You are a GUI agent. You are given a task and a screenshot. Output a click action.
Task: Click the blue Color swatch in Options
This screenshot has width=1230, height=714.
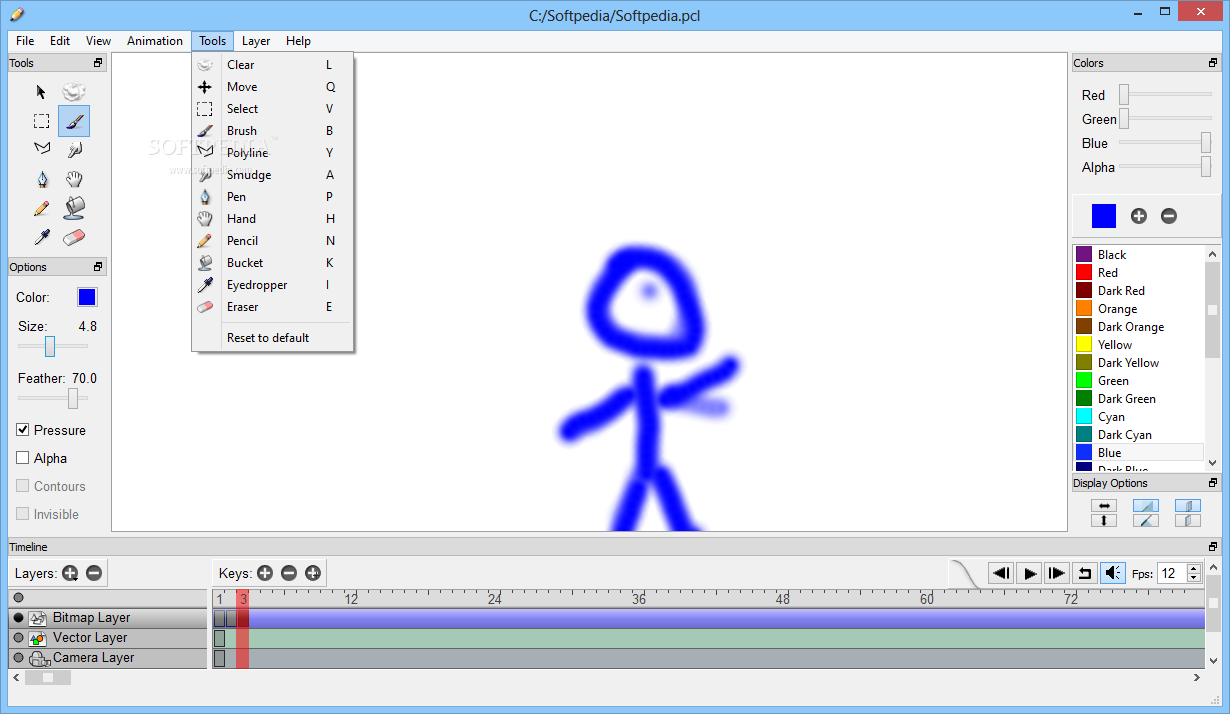point(87,297)
